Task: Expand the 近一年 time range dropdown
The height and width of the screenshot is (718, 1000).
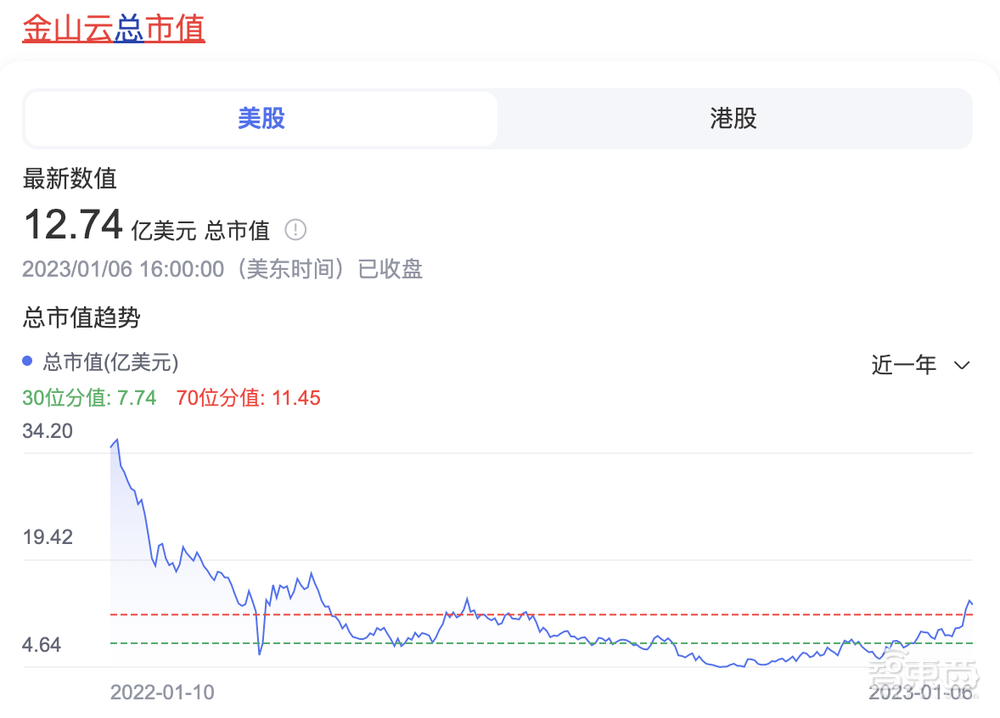Action: click(918, 366)
